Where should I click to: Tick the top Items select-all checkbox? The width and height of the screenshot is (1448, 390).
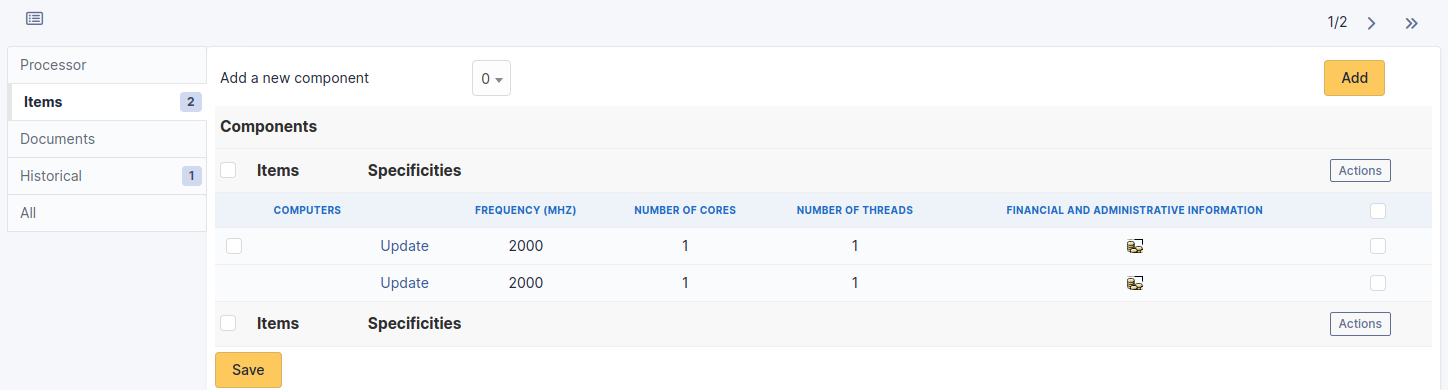click(228, 170)
